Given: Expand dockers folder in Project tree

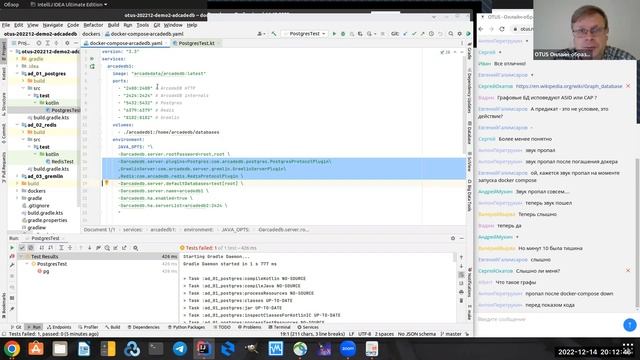Looking at the screenshot, I should click(x=18, y=191).
